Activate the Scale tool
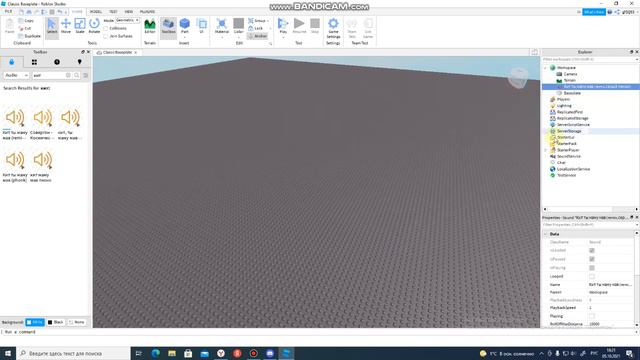 click(x=80, y=27)
